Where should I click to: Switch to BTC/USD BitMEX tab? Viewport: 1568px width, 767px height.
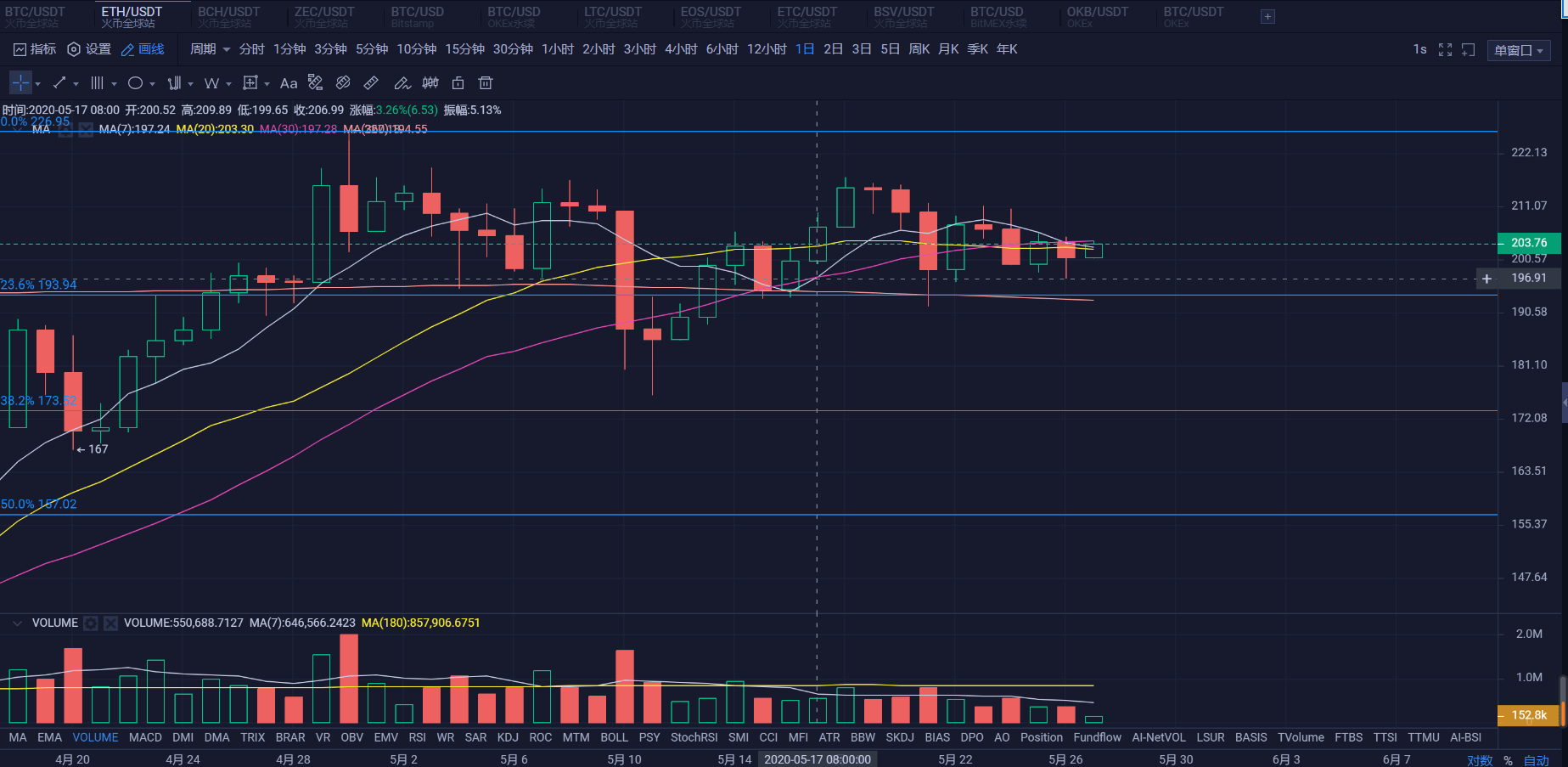pos(998,17)
